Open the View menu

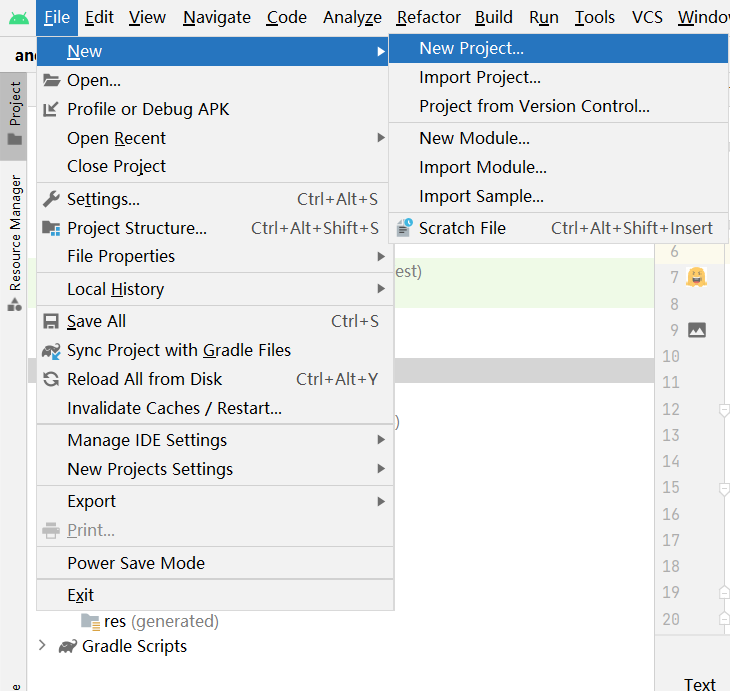point(147,17)
